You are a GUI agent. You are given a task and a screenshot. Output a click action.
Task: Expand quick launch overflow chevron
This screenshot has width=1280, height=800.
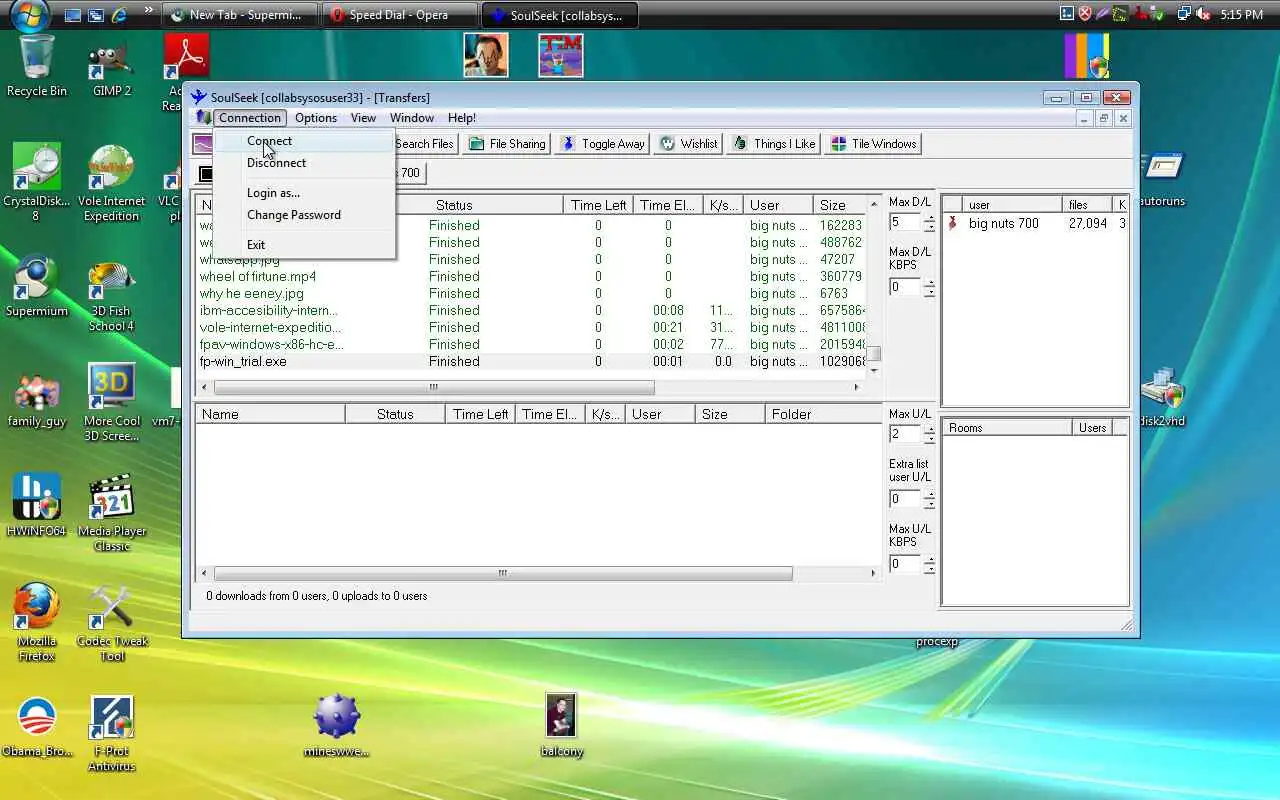click(148, 12)
